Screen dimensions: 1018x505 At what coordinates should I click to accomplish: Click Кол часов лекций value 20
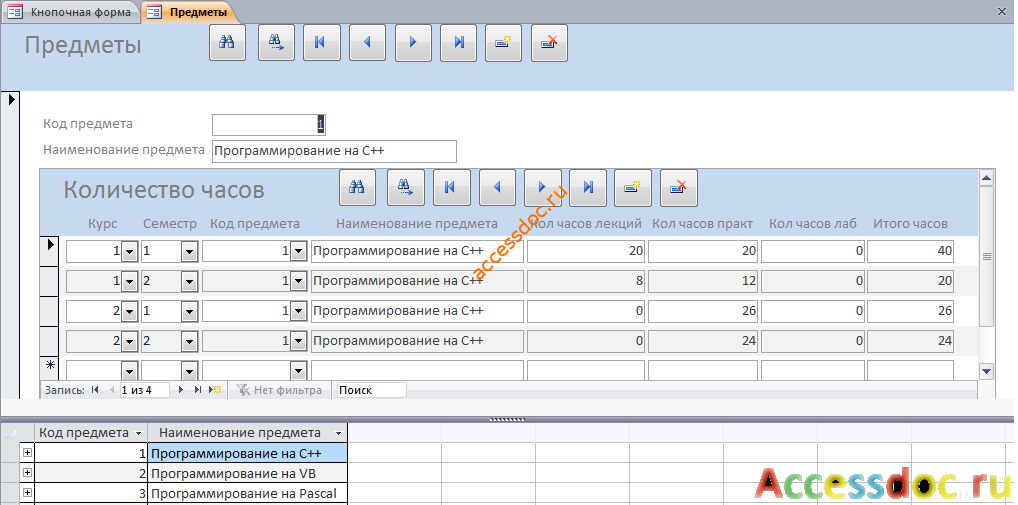coord(586,251)
